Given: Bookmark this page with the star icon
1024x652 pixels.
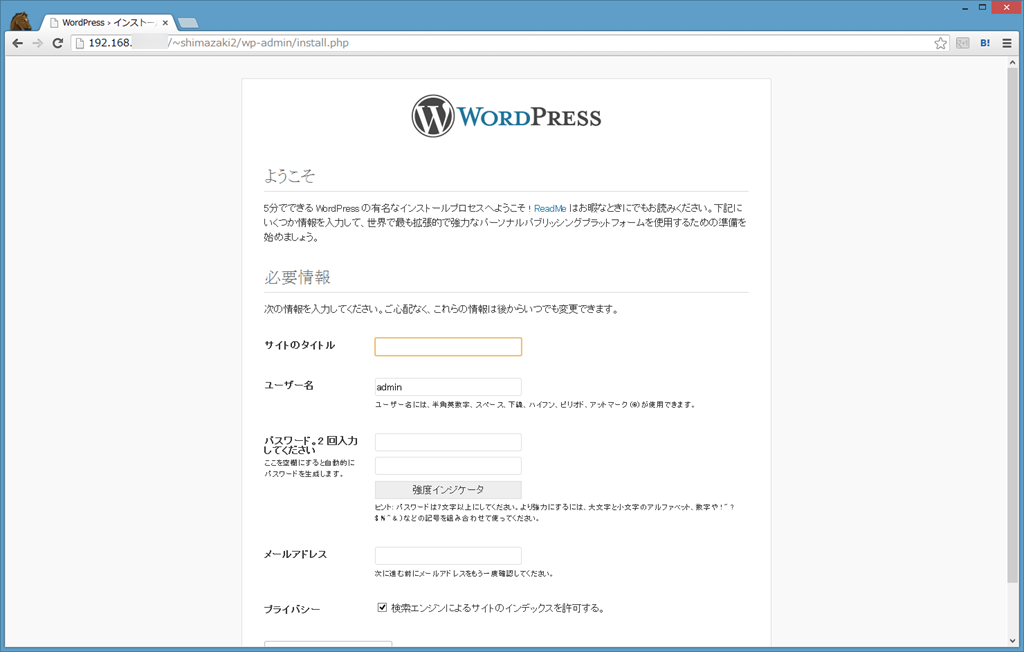Looking at the screenshot, I should tap(940, 43).
